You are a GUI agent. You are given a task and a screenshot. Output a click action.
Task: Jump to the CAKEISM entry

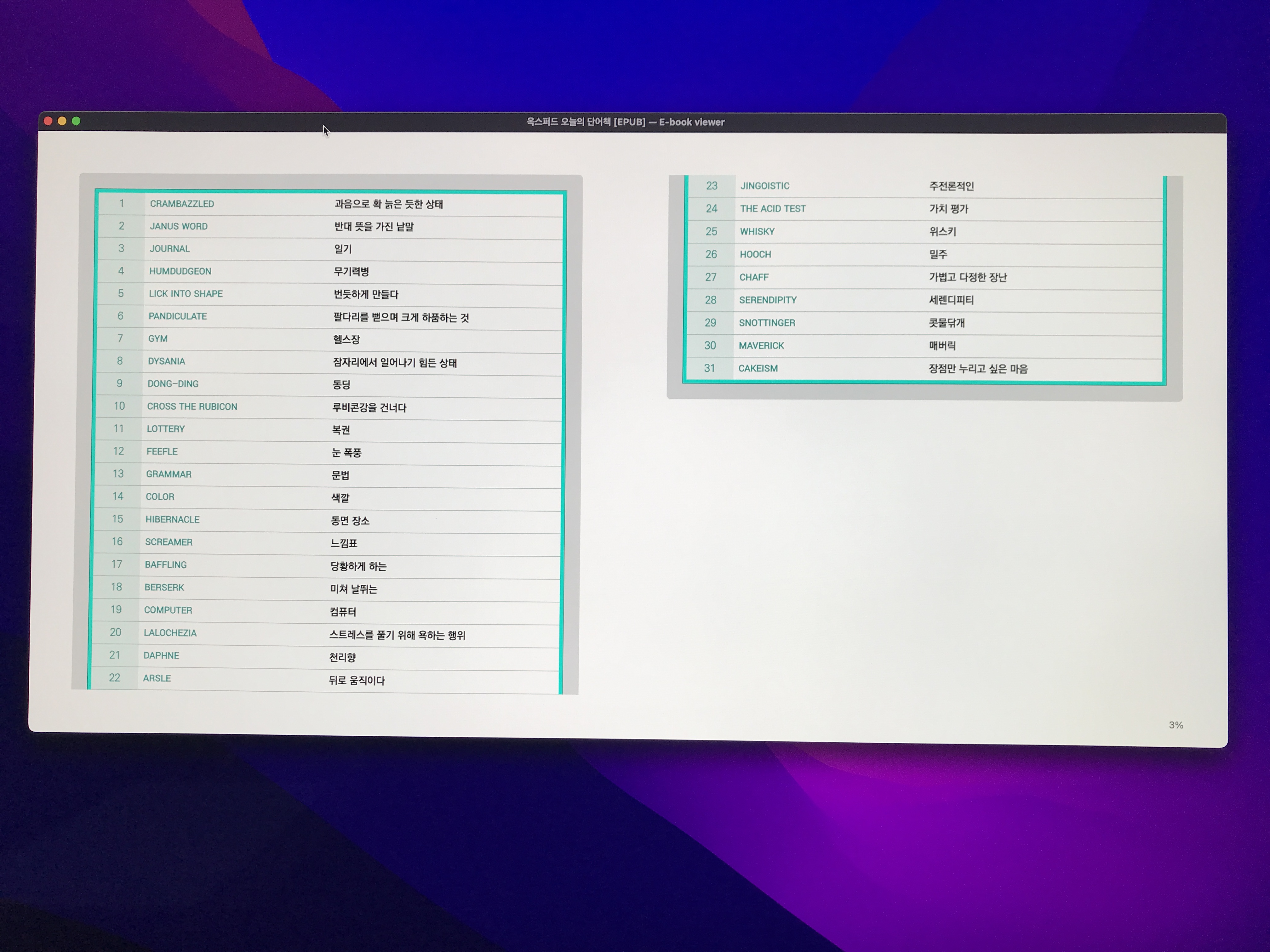758,368
